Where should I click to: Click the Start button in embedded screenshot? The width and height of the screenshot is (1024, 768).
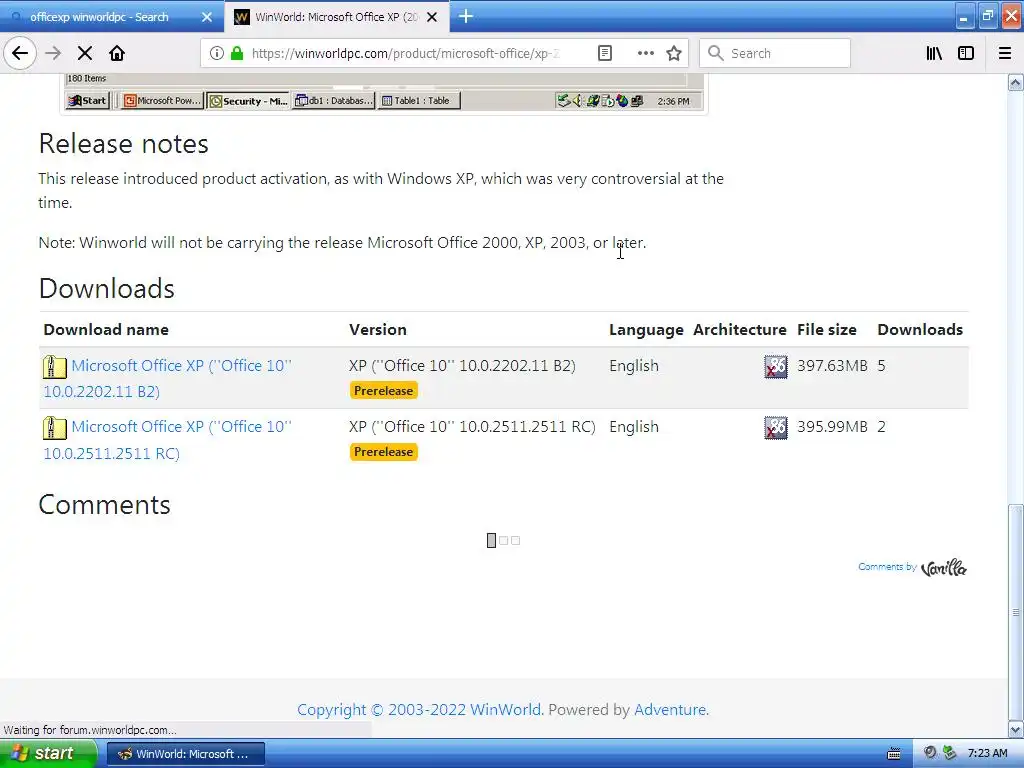coord(88,101)
